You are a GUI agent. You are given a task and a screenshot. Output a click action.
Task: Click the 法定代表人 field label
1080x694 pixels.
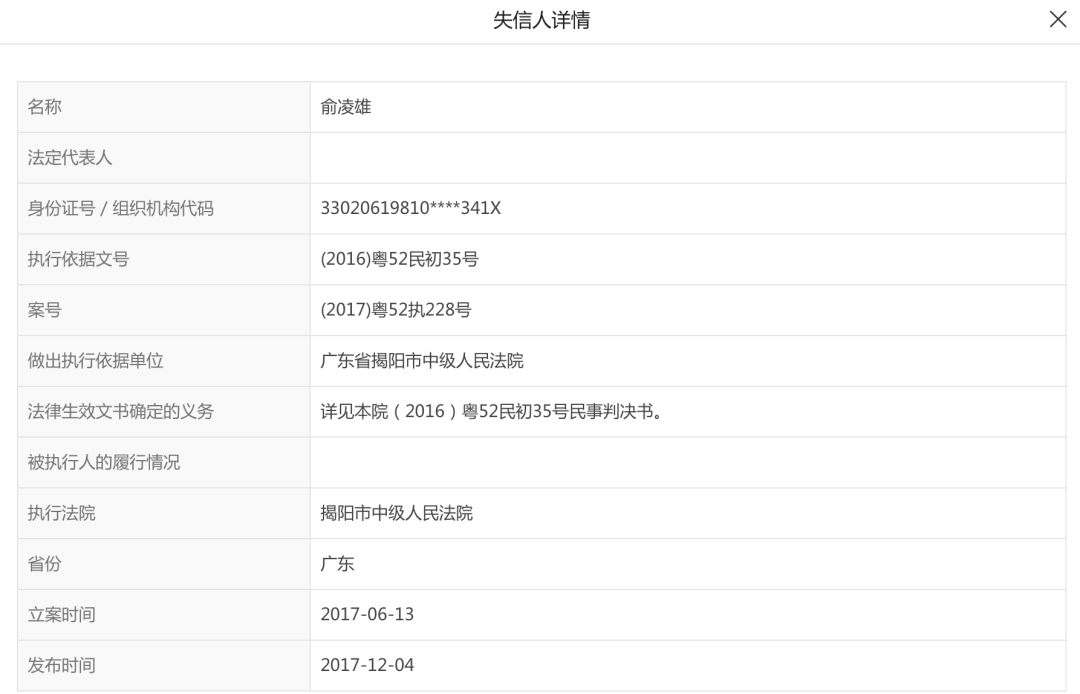[60, 157]
